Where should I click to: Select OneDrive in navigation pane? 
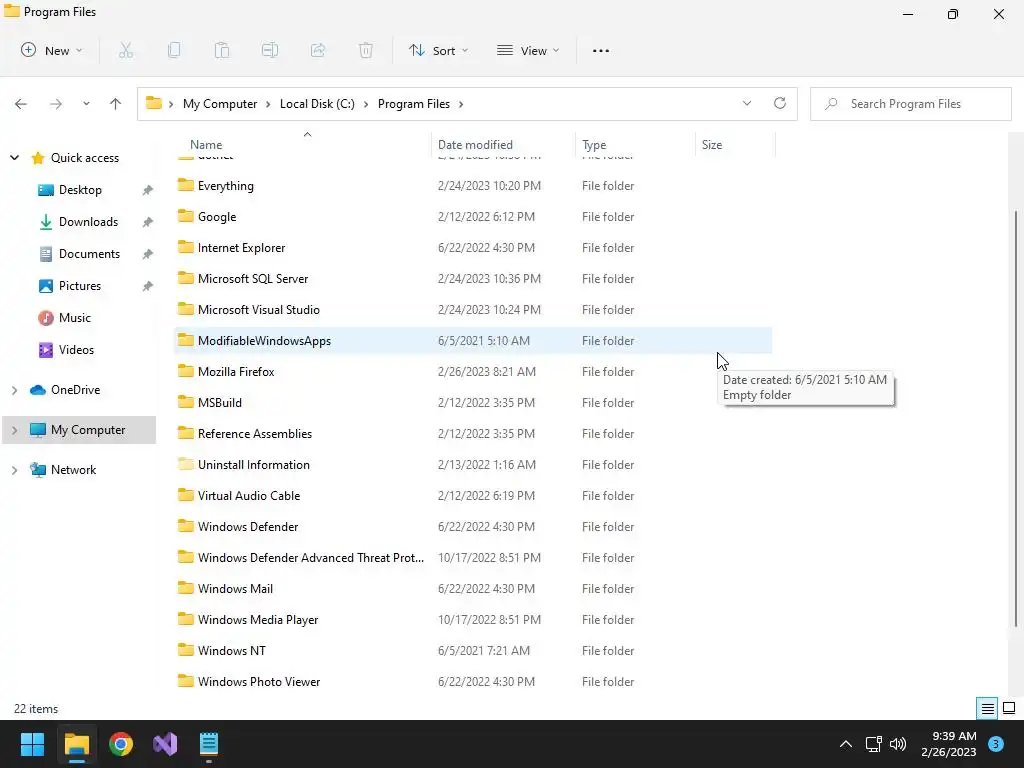[x=65, y=390]
